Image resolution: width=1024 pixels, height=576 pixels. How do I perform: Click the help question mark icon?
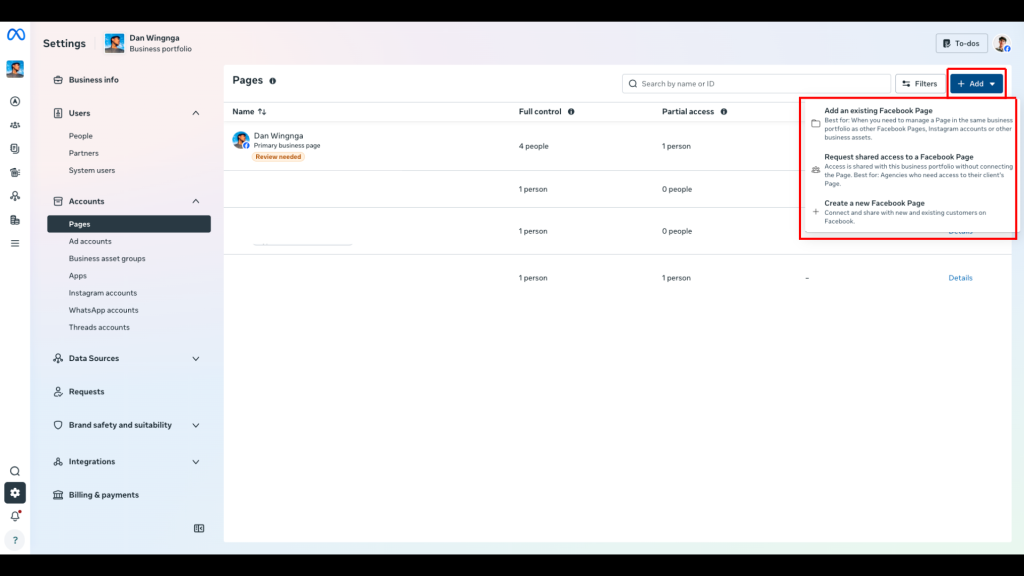coord(15,540)
